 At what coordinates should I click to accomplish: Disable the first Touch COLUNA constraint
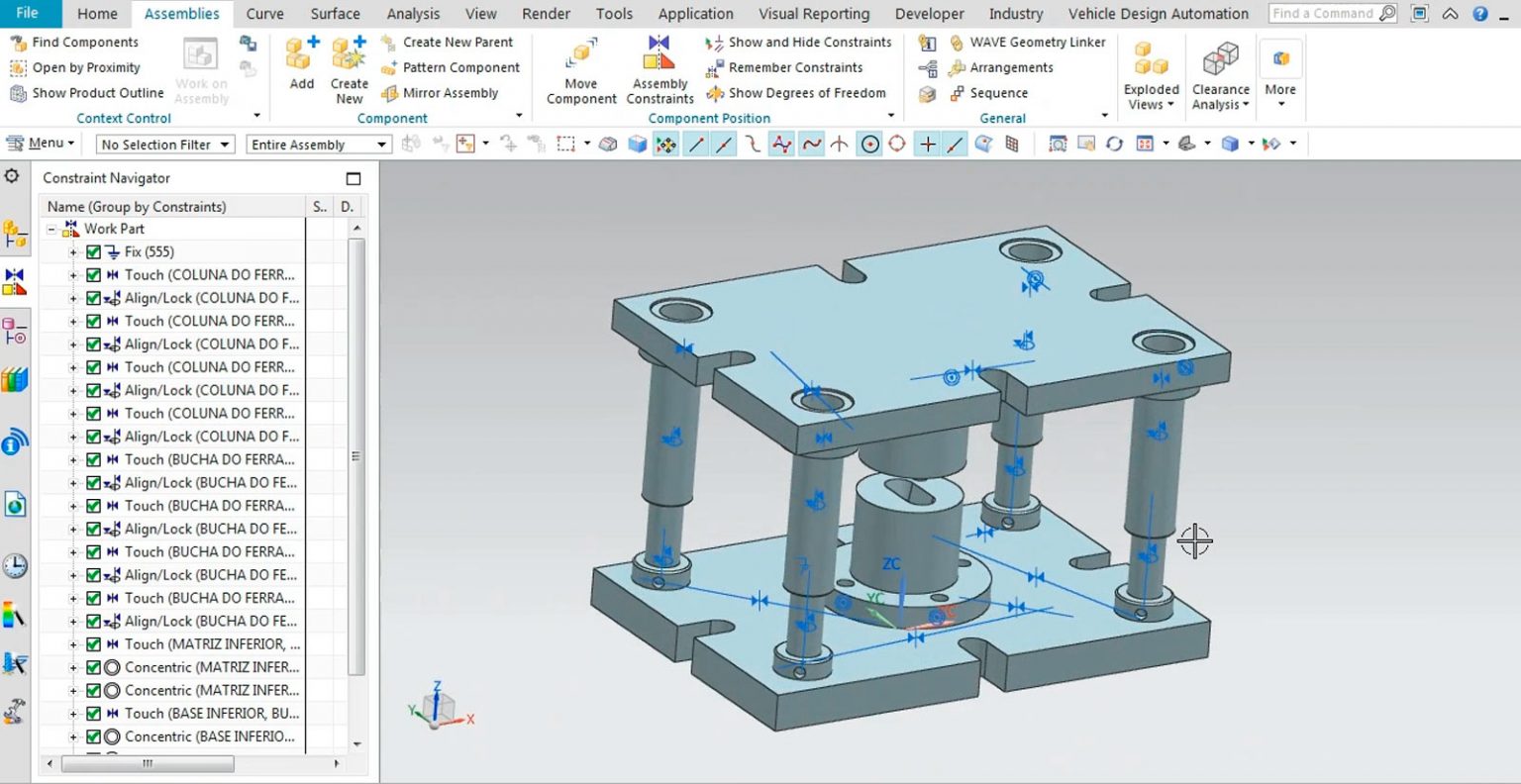pos(92,274)
